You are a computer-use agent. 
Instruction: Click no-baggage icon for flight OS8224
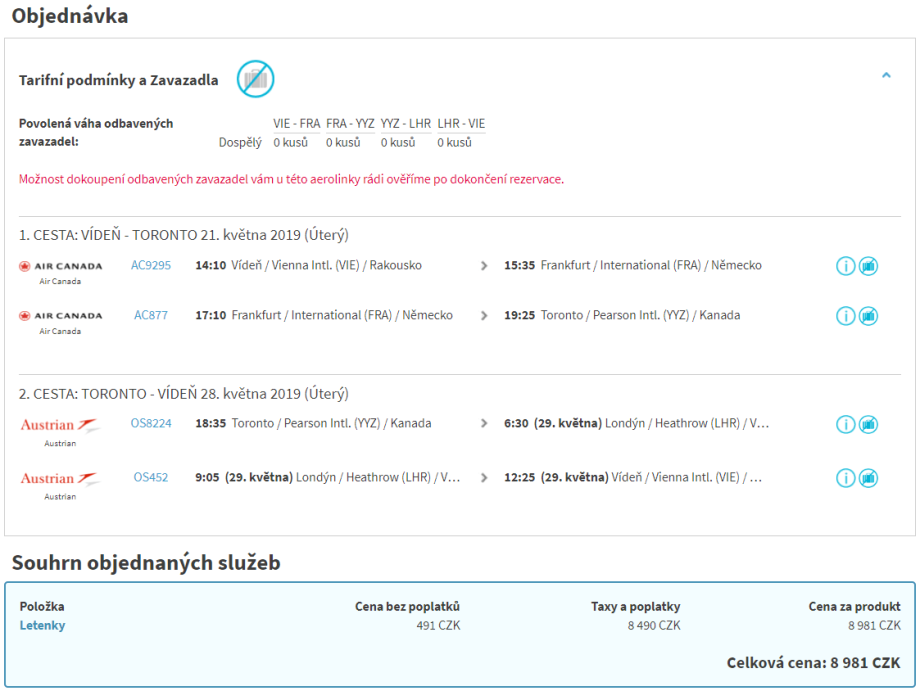868,424
